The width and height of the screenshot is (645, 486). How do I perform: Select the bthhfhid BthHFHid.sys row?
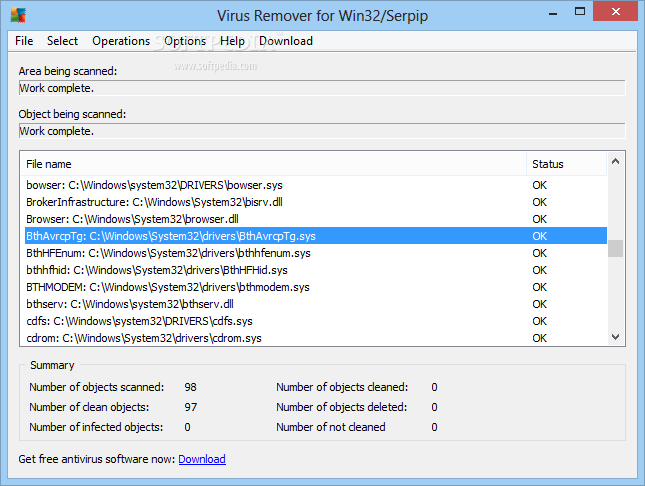(x=316, y=270)
